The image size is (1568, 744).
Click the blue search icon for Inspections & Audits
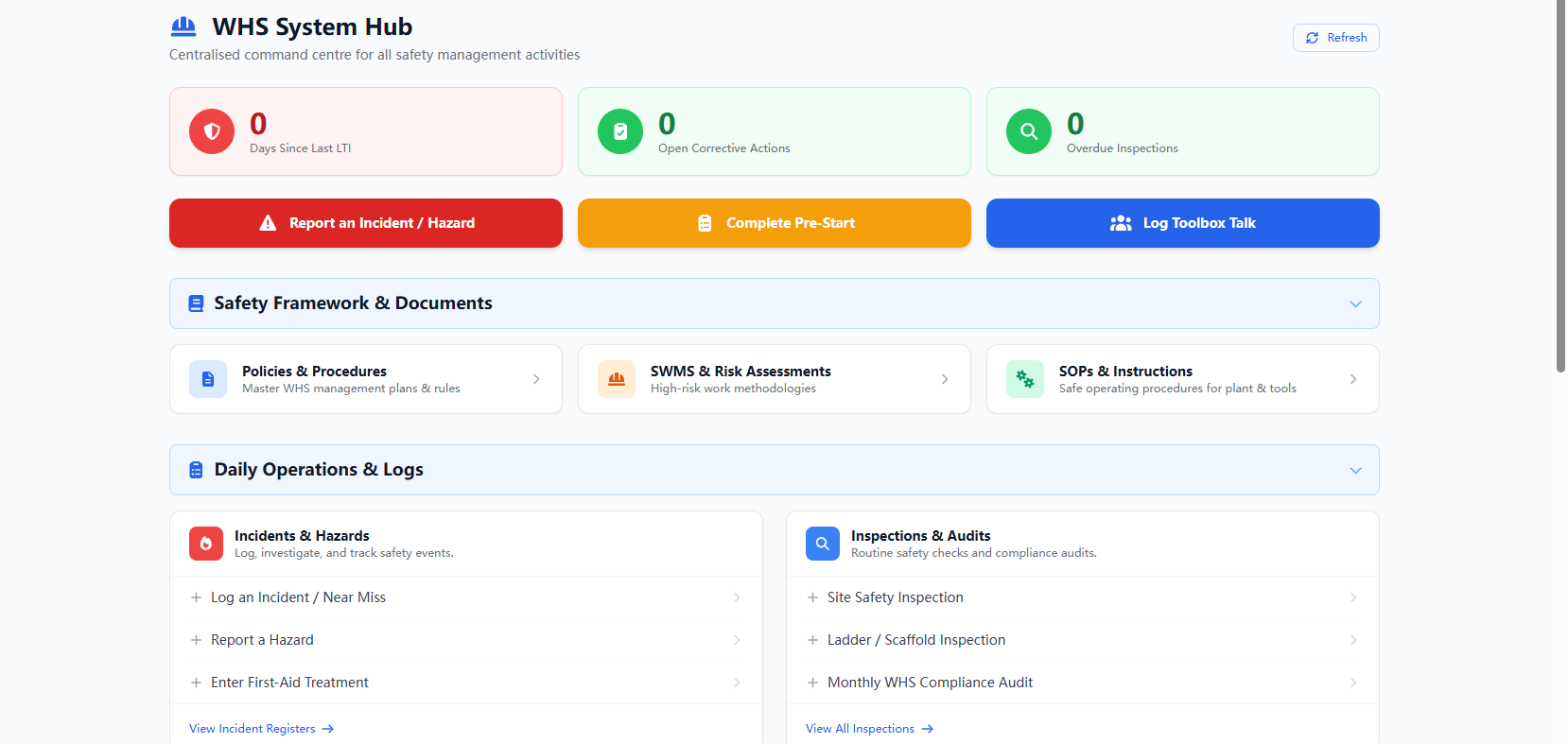coord(823,544)
